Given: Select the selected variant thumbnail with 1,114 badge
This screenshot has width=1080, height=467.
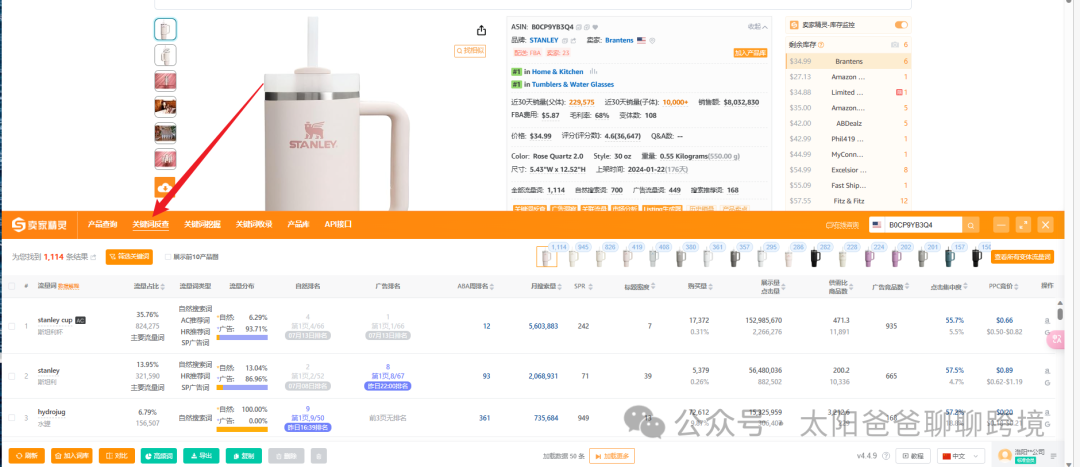Looking at the screenshot, I should pyautogui.click(x=547, y=257).
